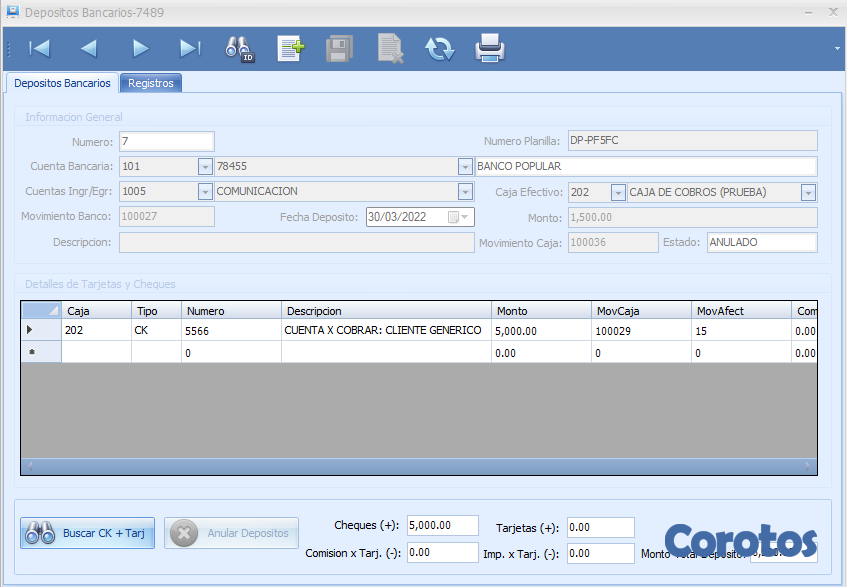Navigate to the next record
This screenshot has height=587, width=847.
tap(140, 48)
